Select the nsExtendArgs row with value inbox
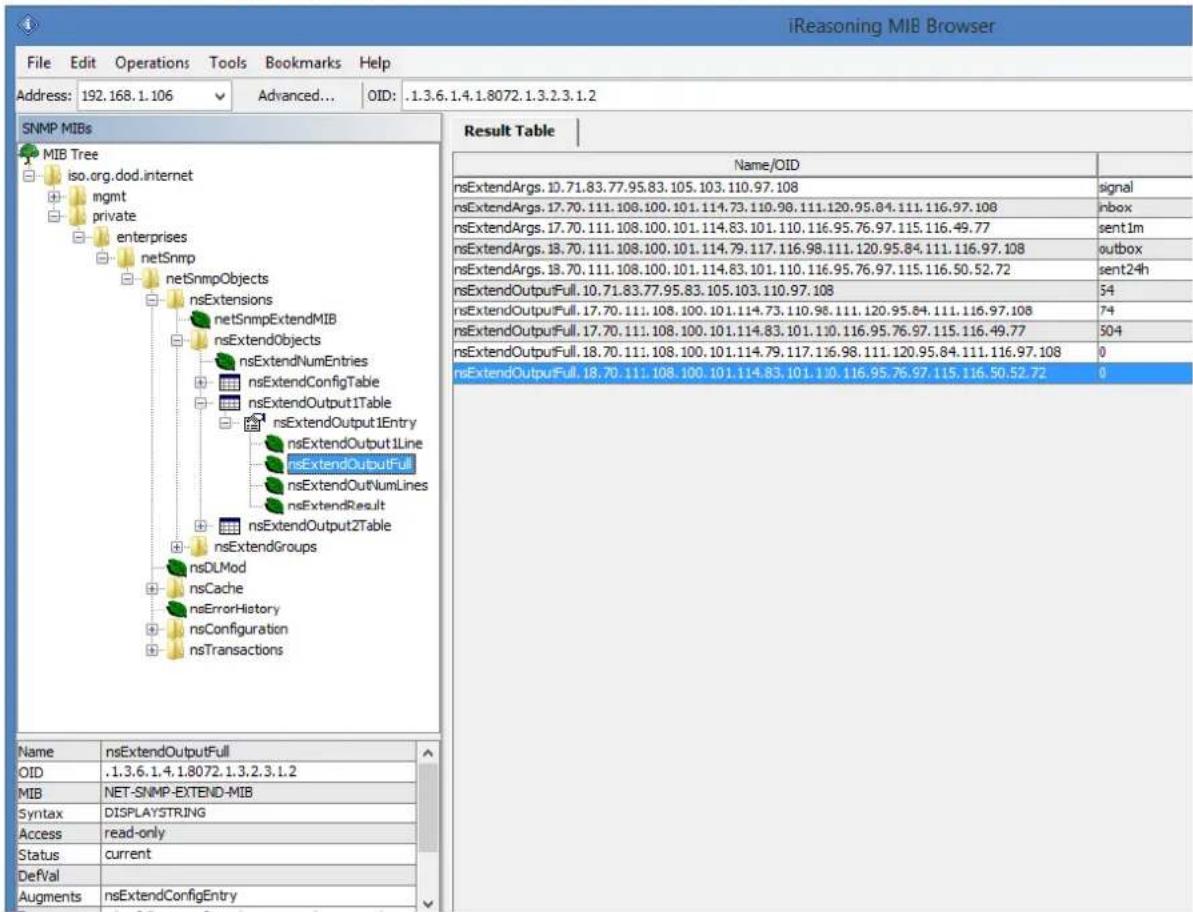Screen dimensions: 1193x912 (x=822, y=208)
